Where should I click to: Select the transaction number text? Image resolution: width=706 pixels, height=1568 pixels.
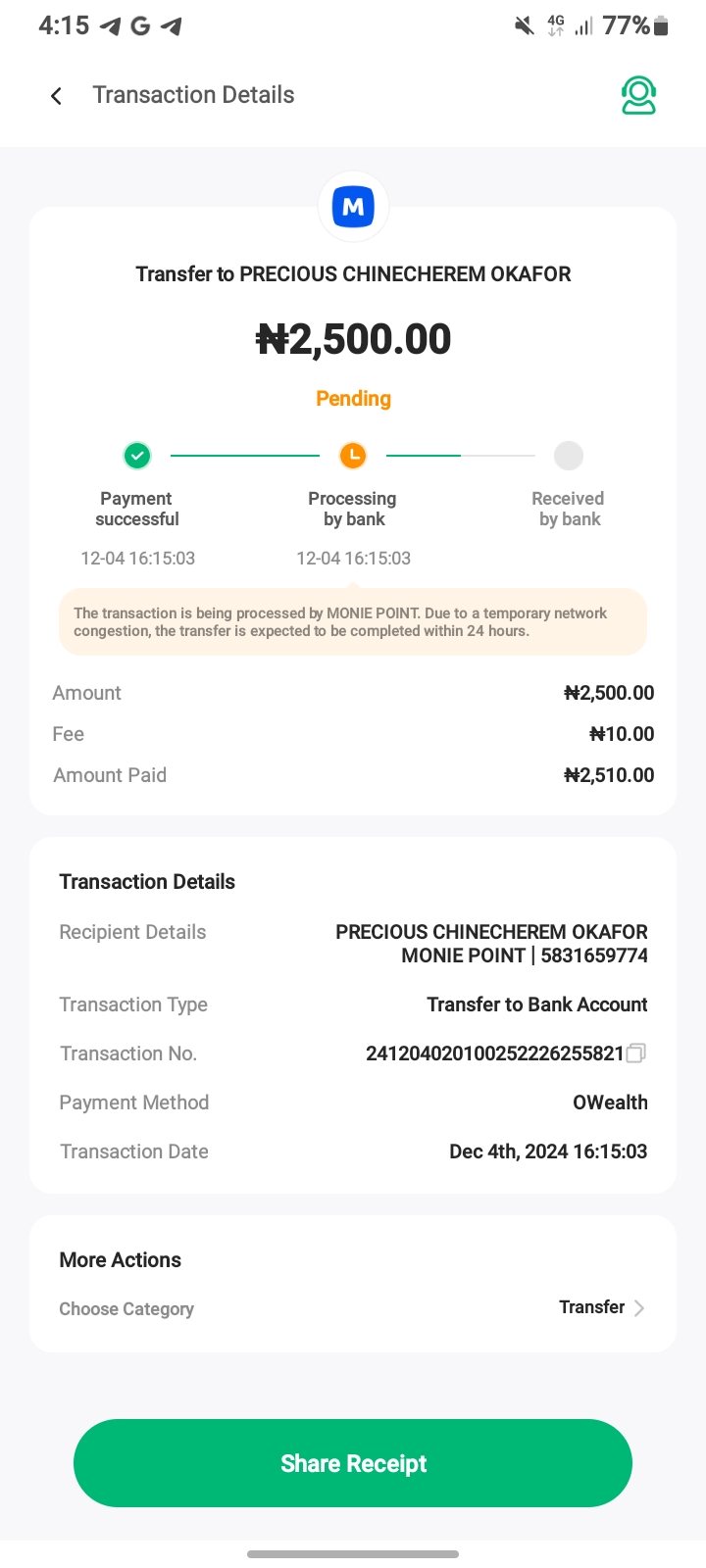pos(494,1053)
